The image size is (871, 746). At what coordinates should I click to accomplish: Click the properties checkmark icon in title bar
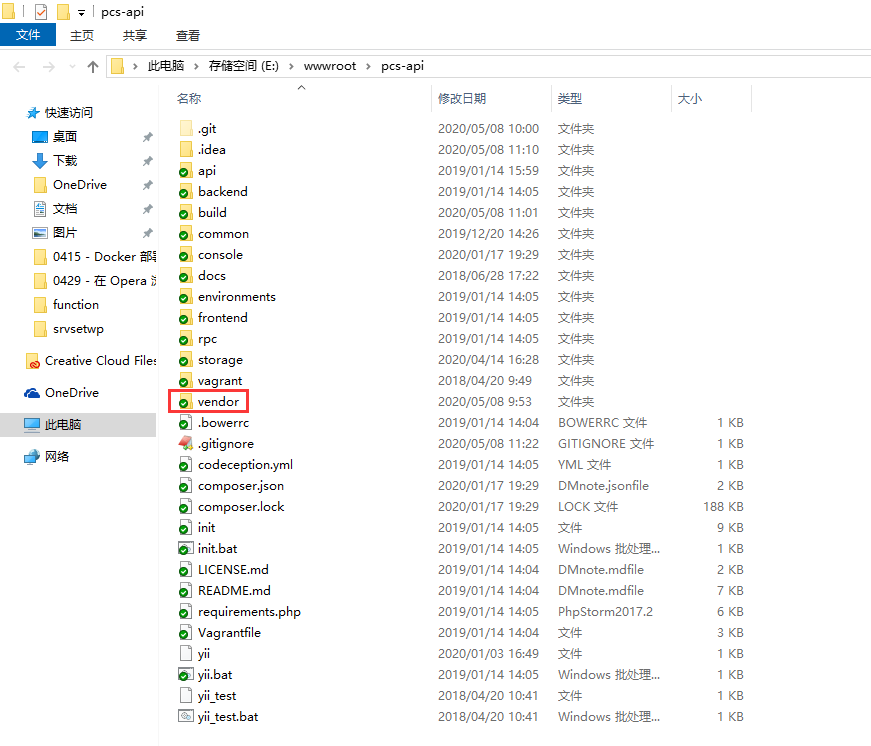click(41, 11)
